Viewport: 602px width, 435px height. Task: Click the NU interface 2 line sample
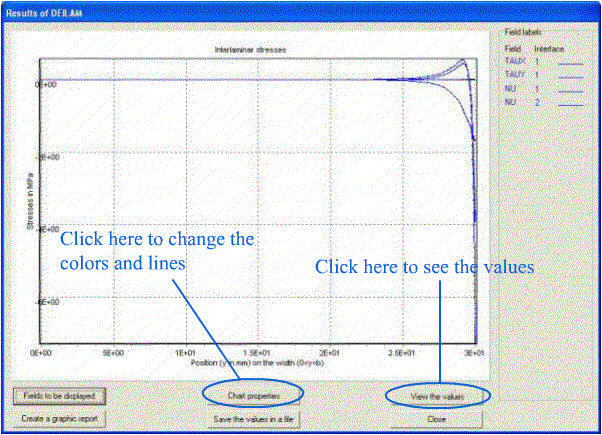coord(571,101)
